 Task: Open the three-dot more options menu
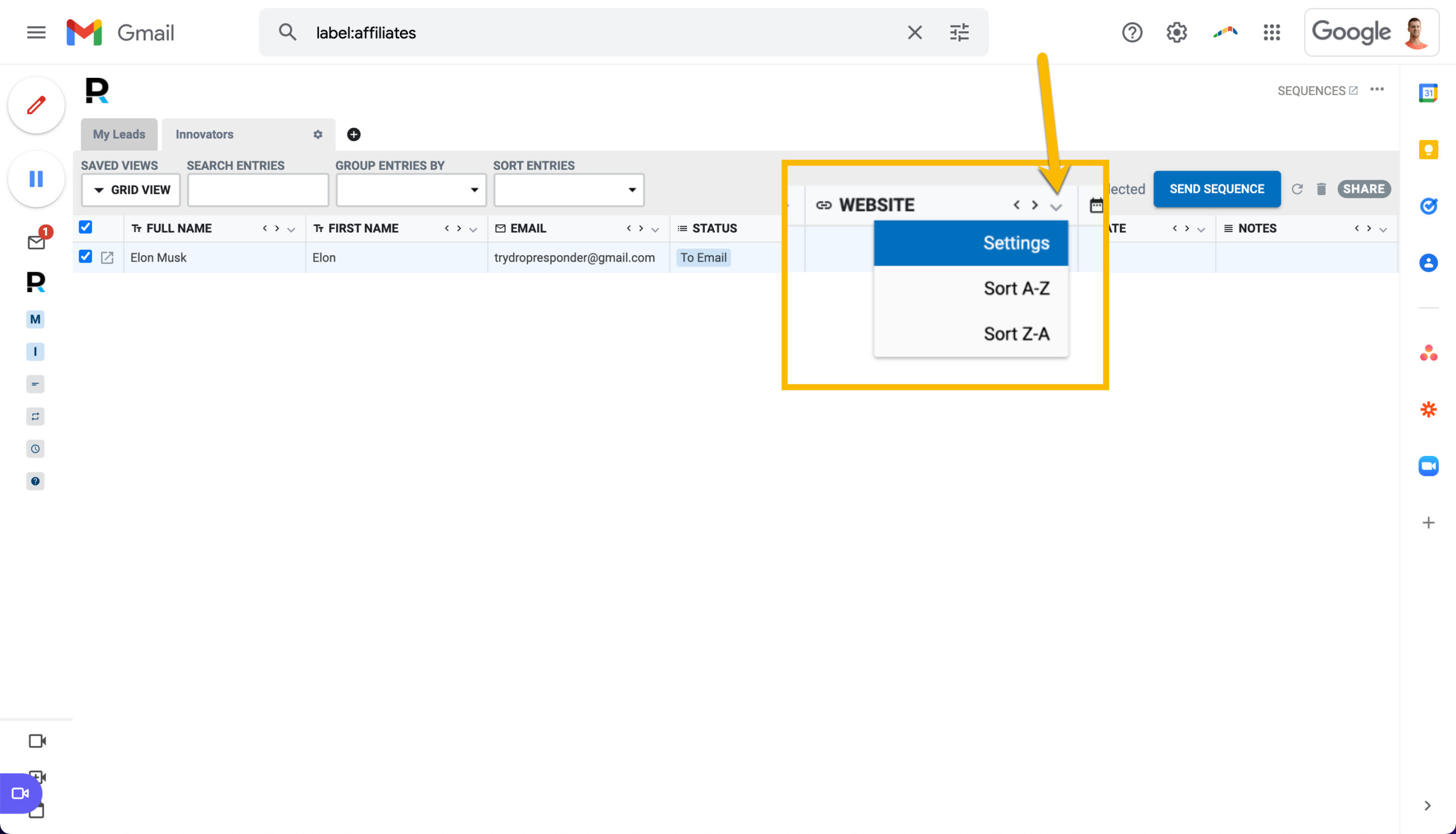coord(1377,89)
